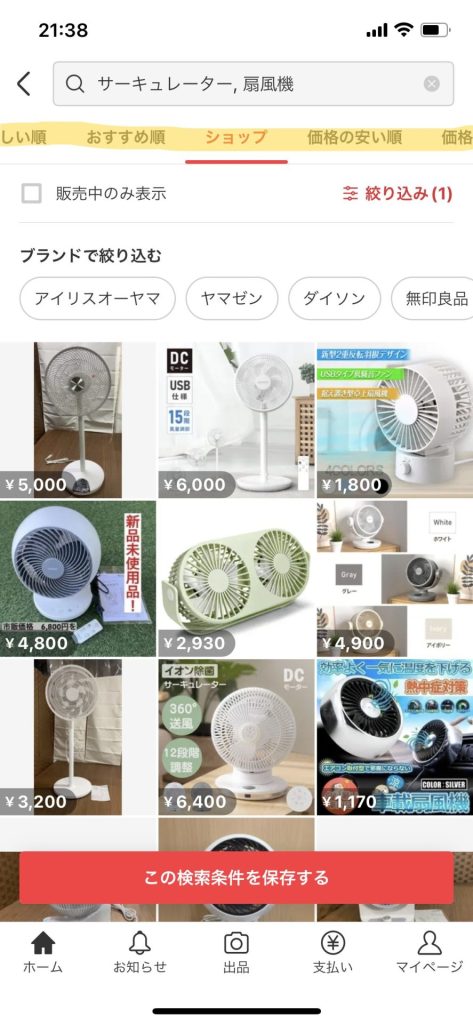473x1024 pixels.
Task: Click the search field with サーキュレーター text
Action: click(253, 84)
